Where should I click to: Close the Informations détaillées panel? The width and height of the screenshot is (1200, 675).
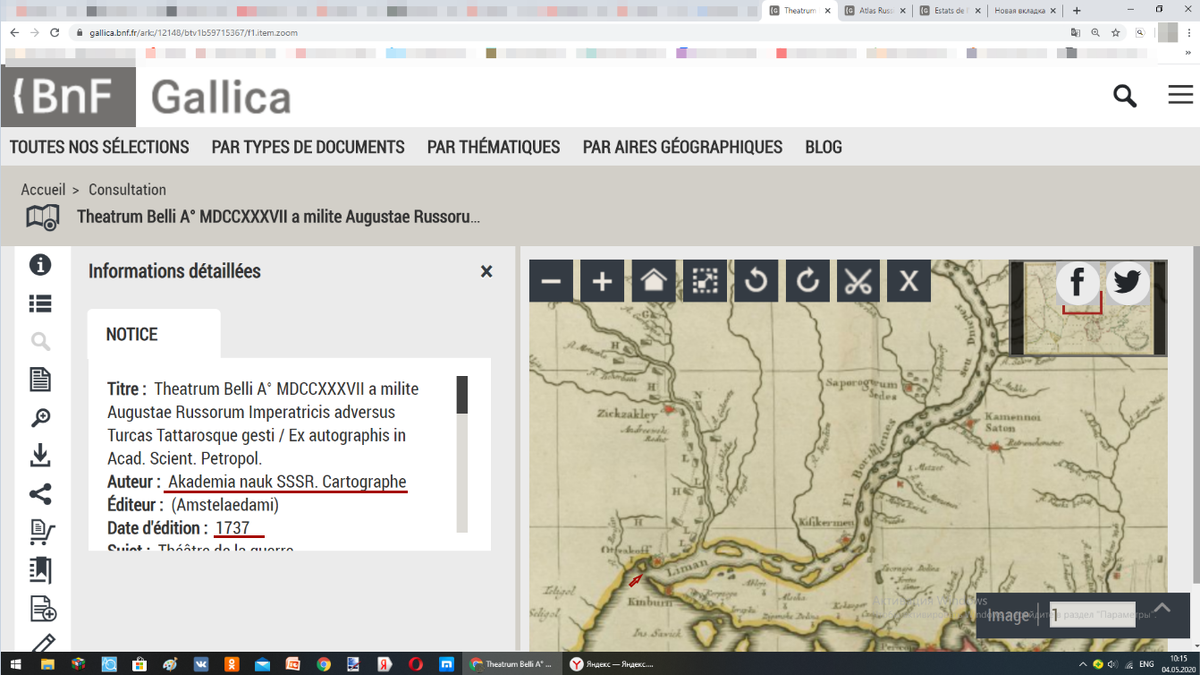point(486,271)
